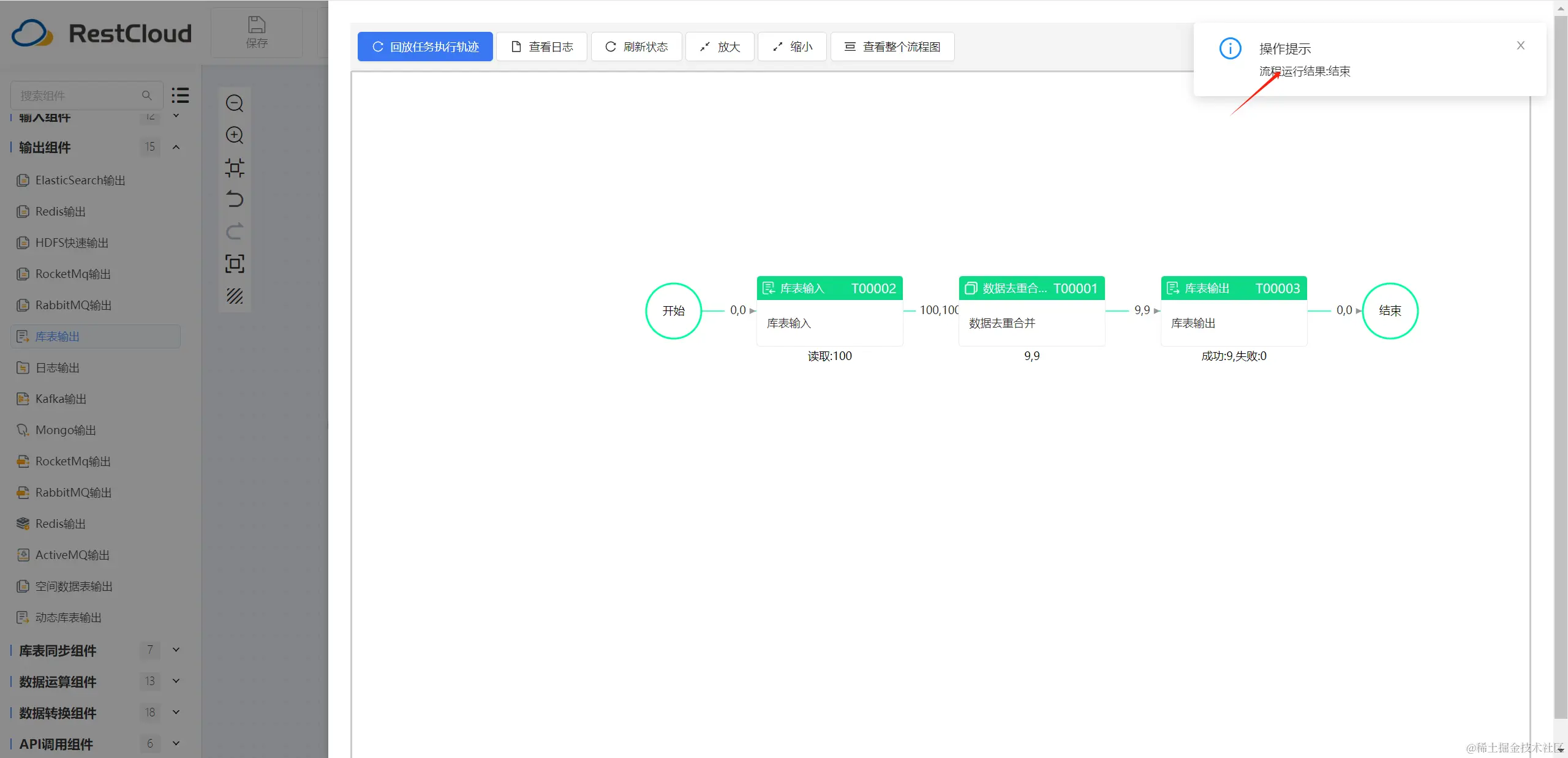Image resolution: width=1568 pixels, height=758 pixels.
Task: Click the fit-to-center canvas icon
Action: [235, 168]
